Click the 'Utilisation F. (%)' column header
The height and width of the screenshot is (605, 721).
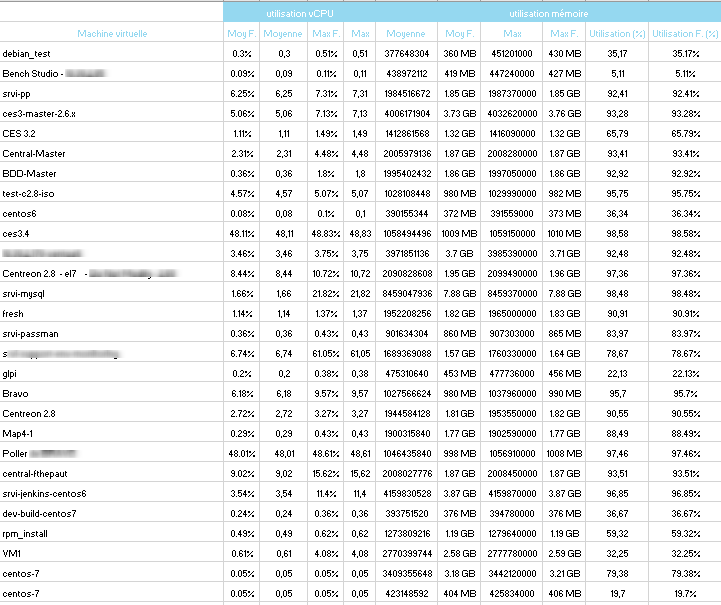684,33
